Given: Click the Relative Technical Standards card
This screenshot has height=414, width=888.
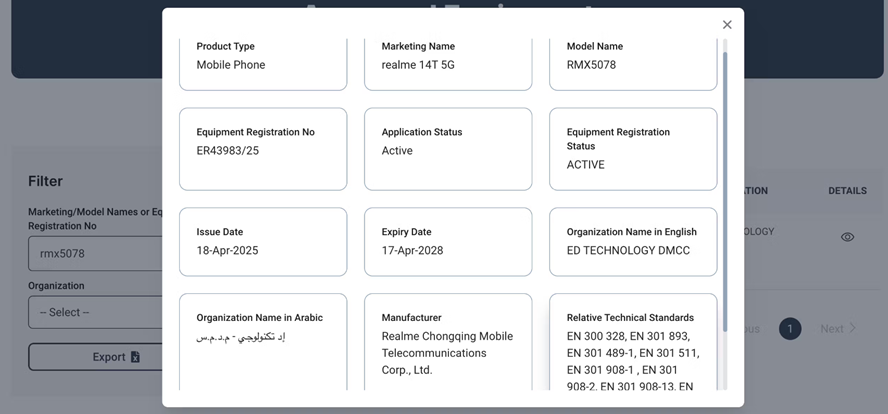Looking at the screenshot, I should 633,342.
